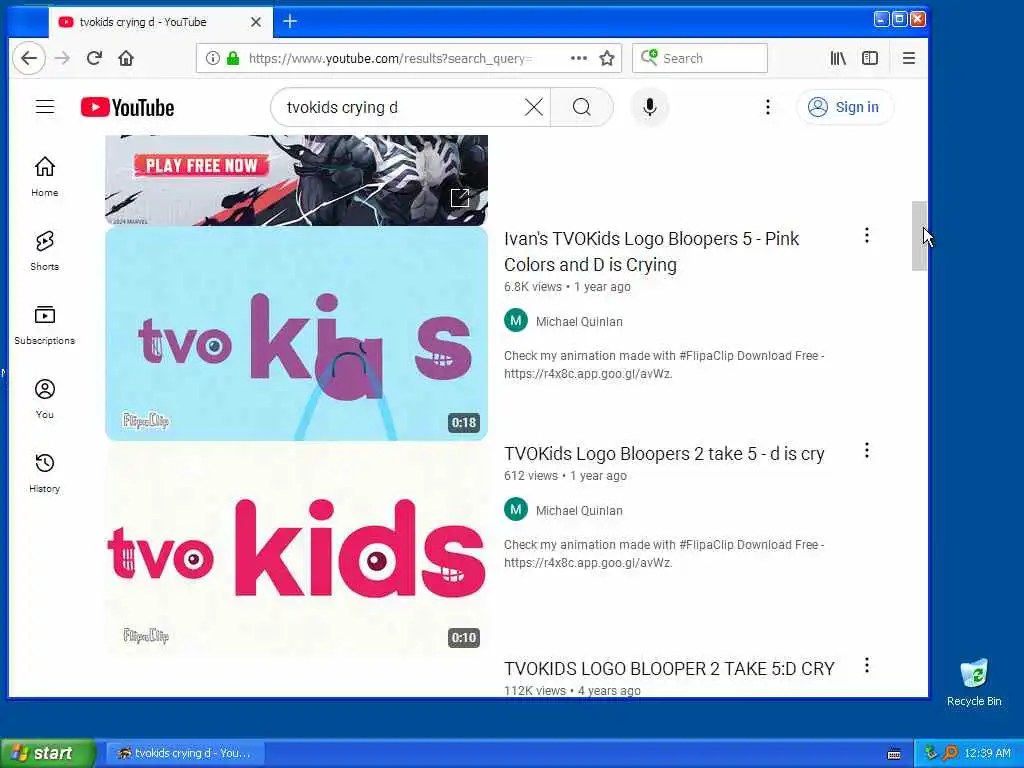Close the 'tvokids crying d' tab

click(256, 22)
